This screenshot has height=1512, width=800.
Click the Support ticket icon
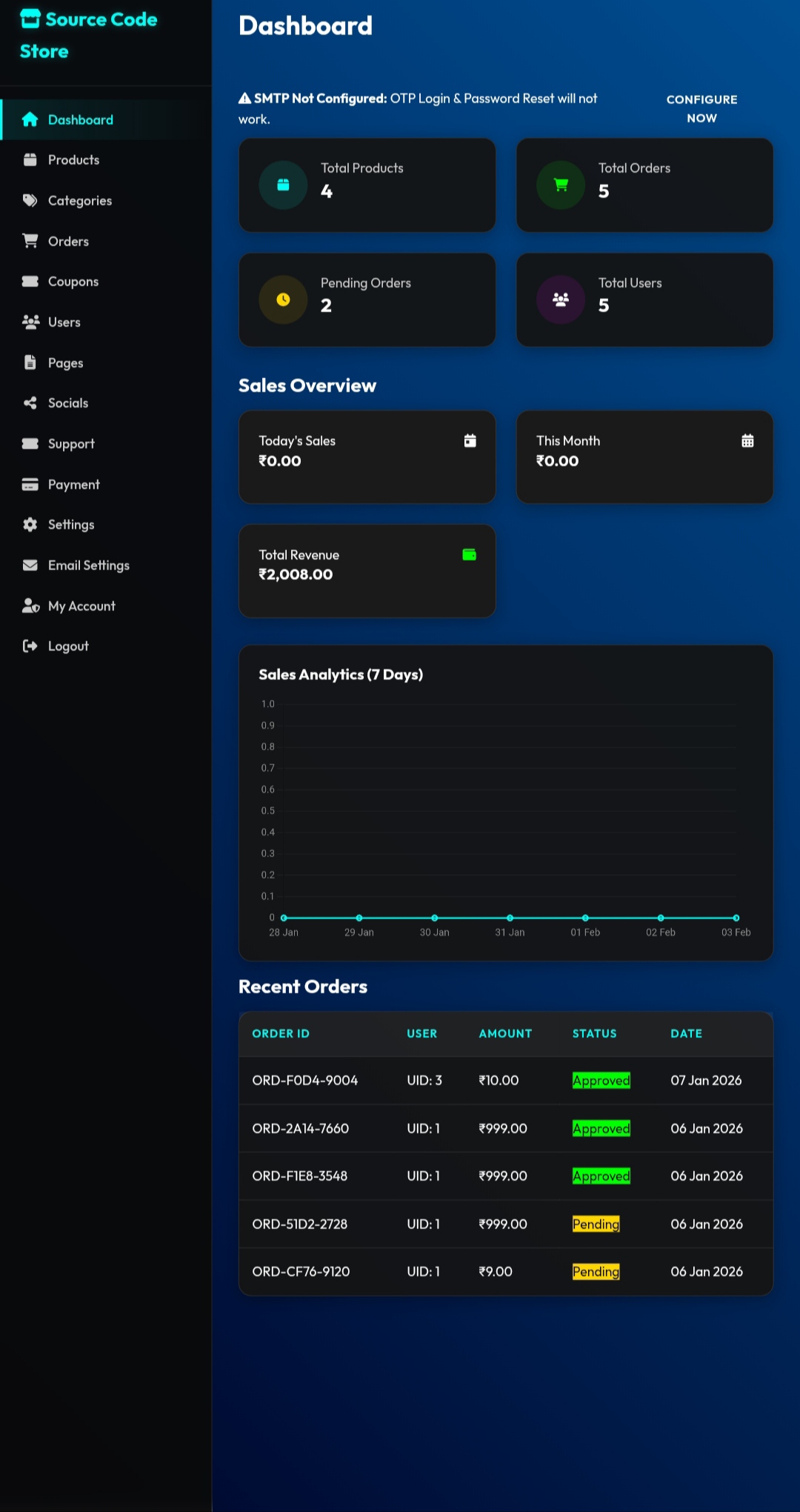tap(30, 443)
